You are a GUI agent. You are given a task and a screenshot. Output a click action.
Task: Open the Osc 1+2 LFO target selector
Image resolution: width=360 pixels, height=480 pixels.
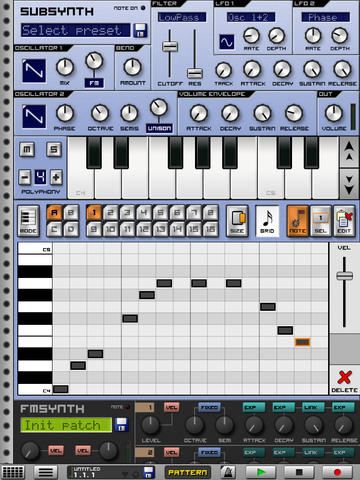pos(251,17)
